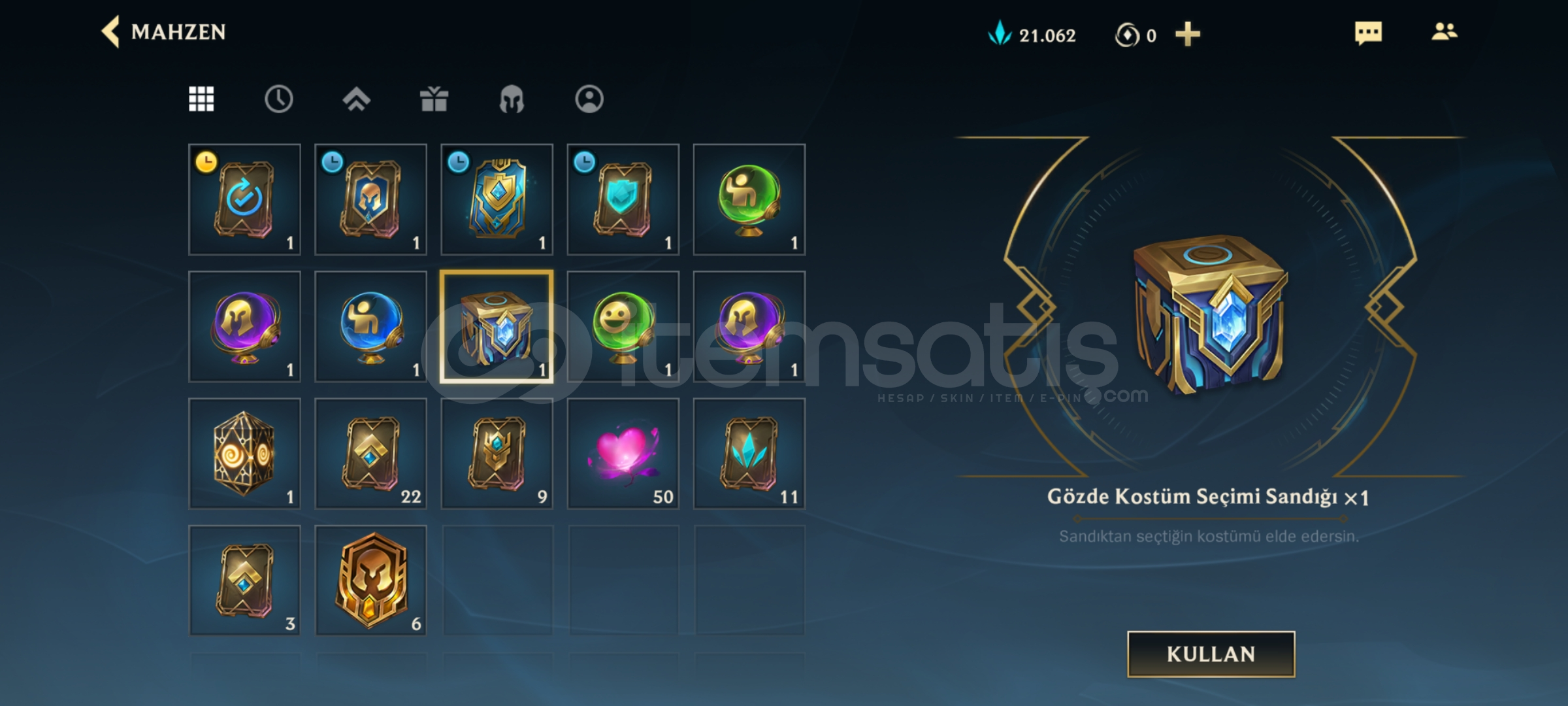Select the all-items grid filter tab
Image resolution: width=1568 pixels, height=706 pixels.
(x=201, y=99)
